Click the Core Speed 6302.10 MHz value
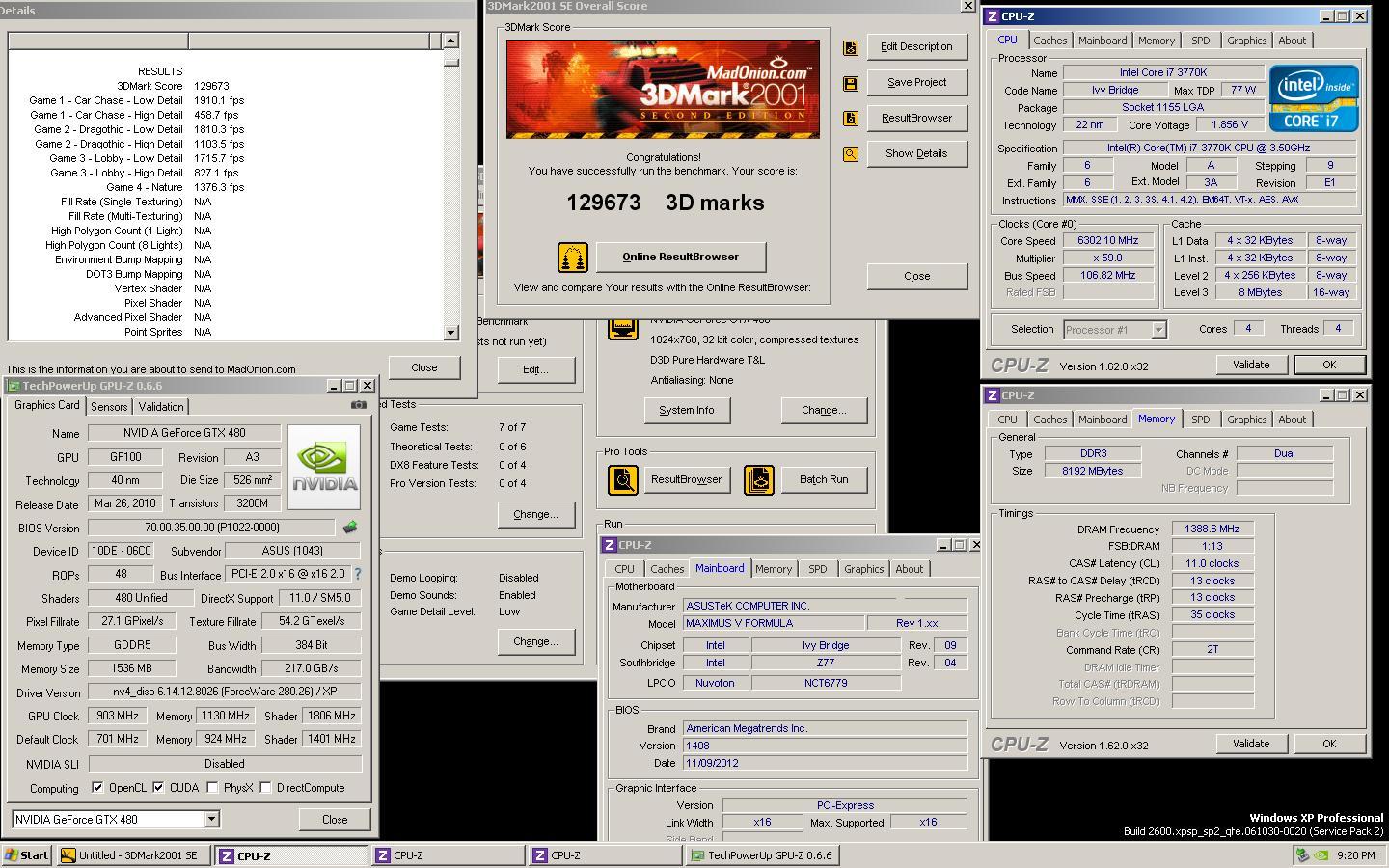This screenshot has height=868, width=1389. tap(1108, 241)
